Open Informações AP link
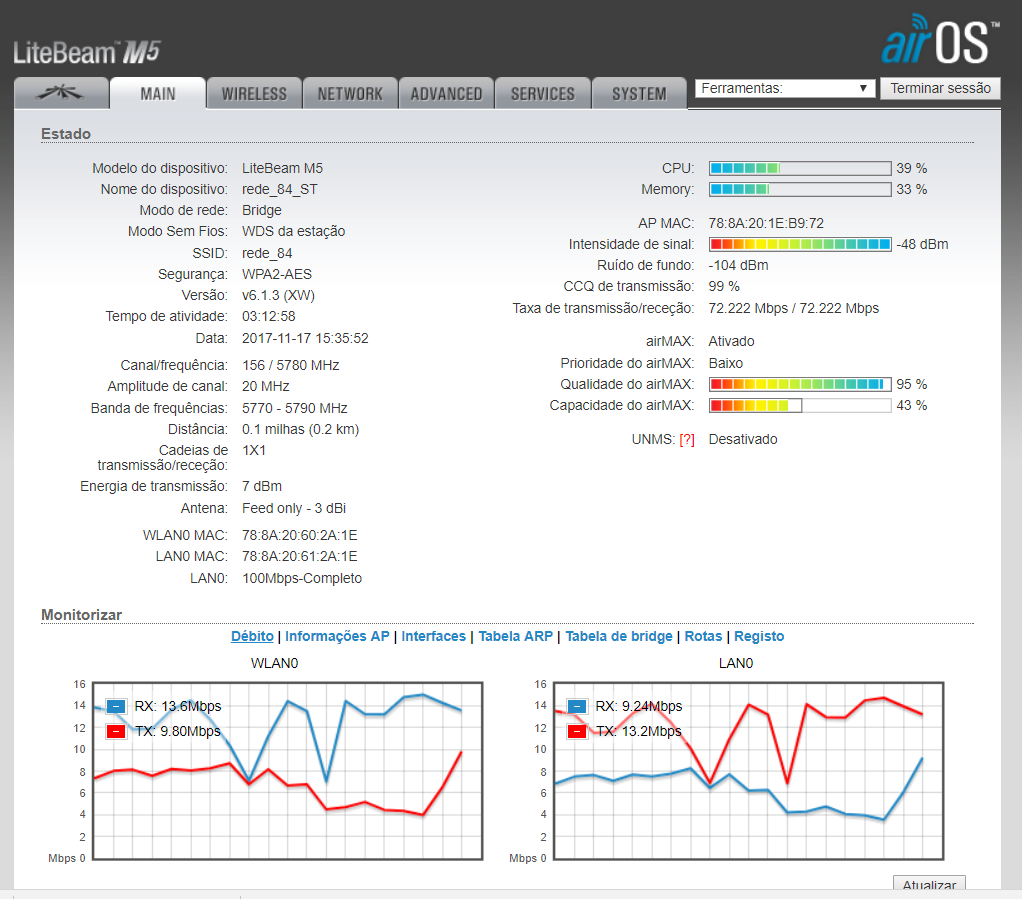Screen dimensions: 1022x899 click(x=337, y=636)
